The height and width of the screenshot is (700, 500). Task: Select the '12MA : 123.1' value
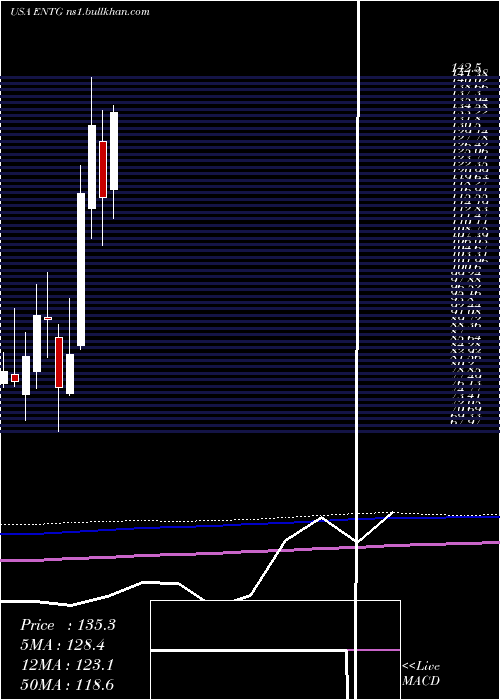pyautogui.click(x=67, y=665)
